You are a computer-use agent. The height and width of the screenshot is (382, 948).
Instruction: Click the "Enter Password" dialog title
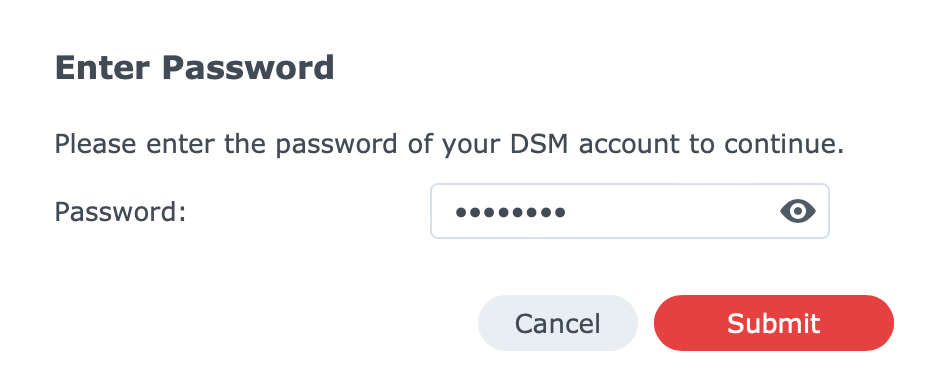pos(194,68)
